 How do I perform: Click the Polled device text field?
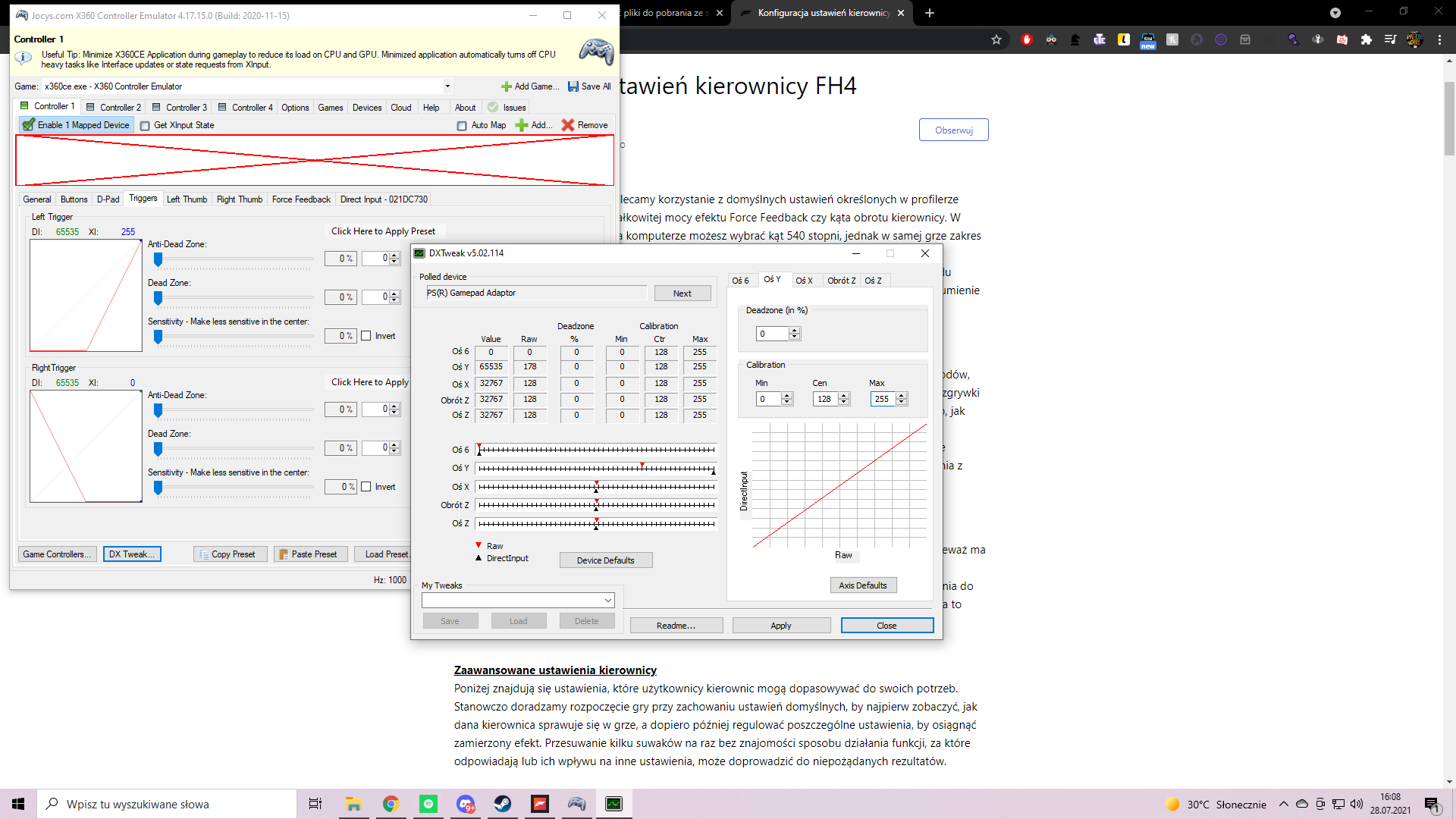click(x=536, y=293)
